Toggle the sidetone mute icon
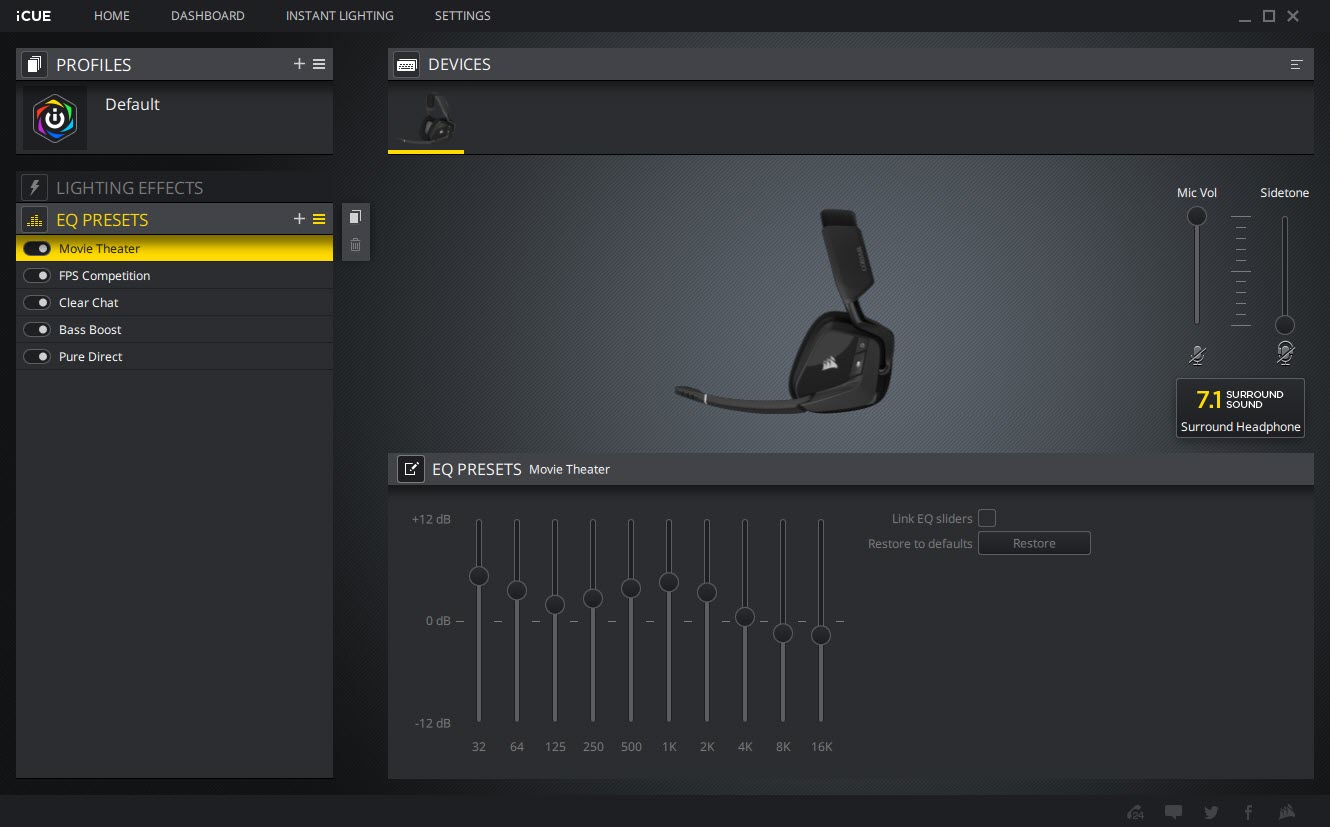The height and width of the screenshot is (827, 1330). point(1285,353)
